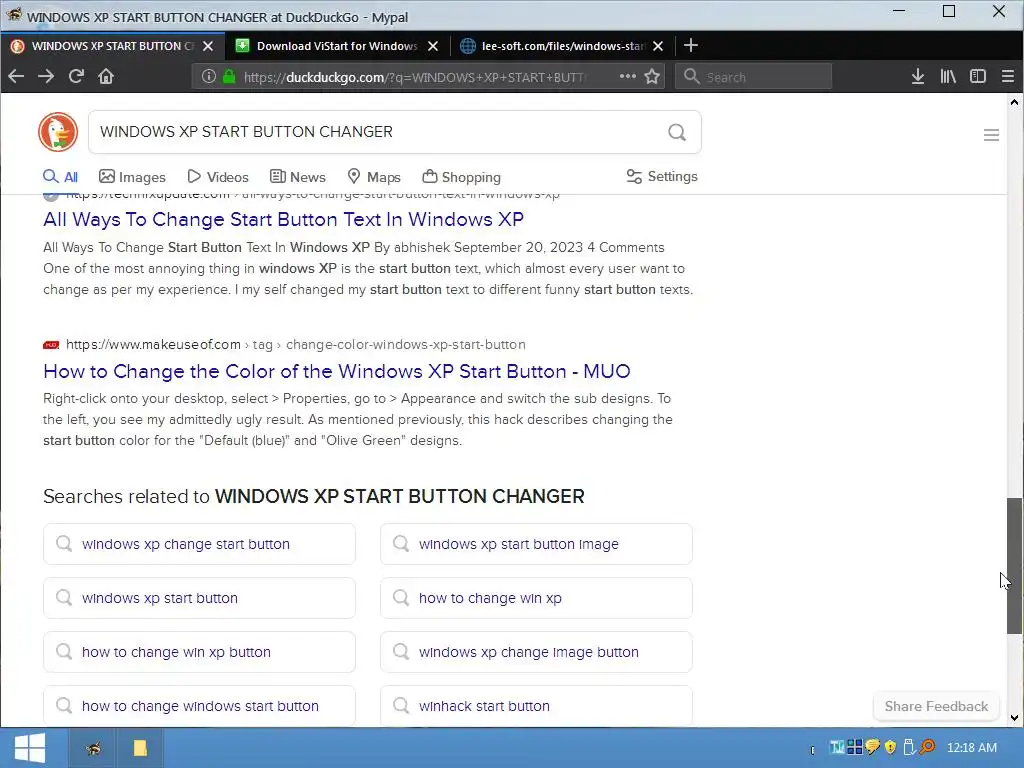Viewport: 1024px width, 768px height.
Task: Focus the toolbar Search box
Action: tap(754, 77)
